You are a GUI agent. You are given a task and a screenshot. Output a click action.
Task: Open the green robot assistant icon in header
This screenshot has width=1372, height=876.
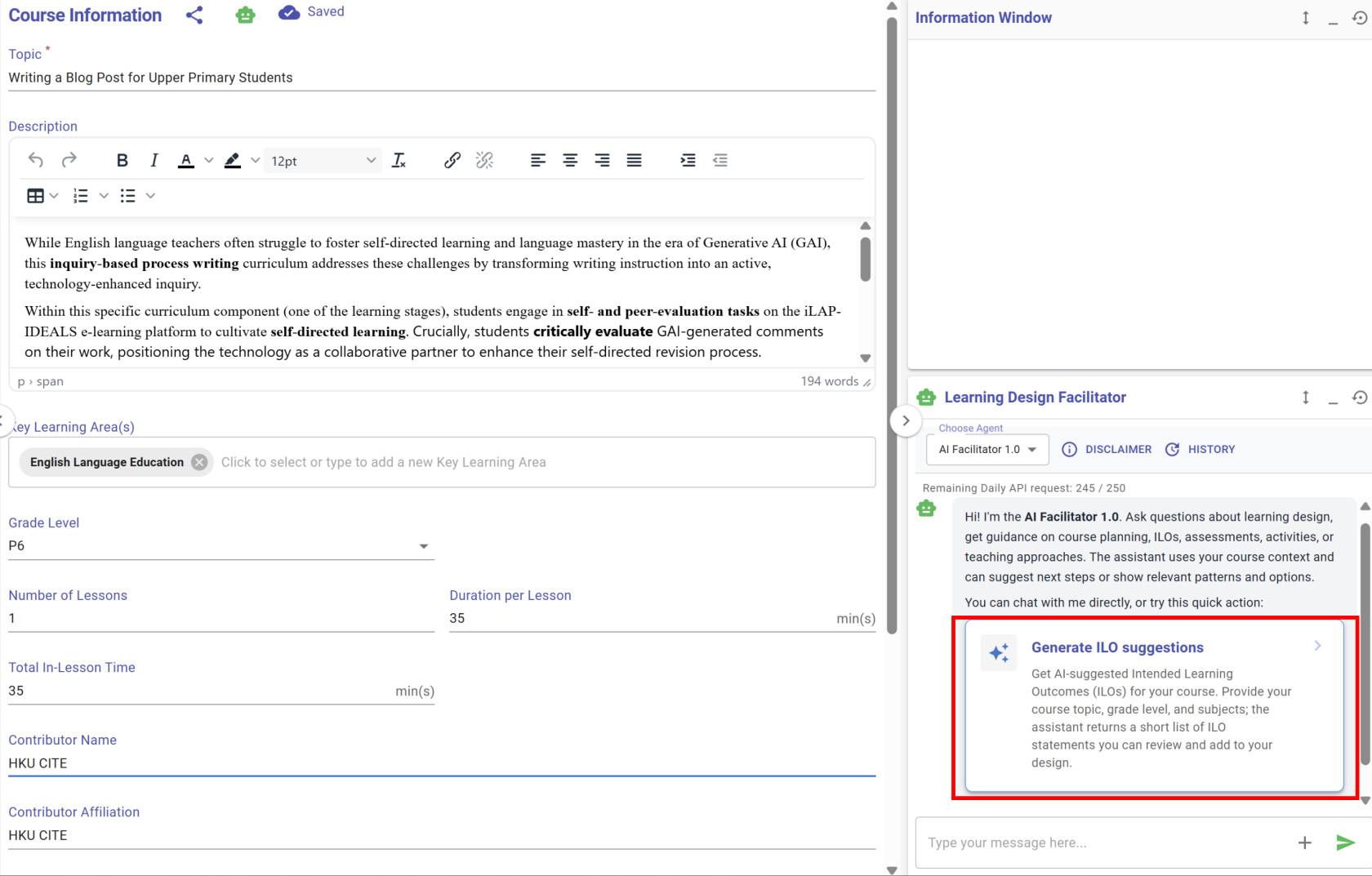[245, 15]
